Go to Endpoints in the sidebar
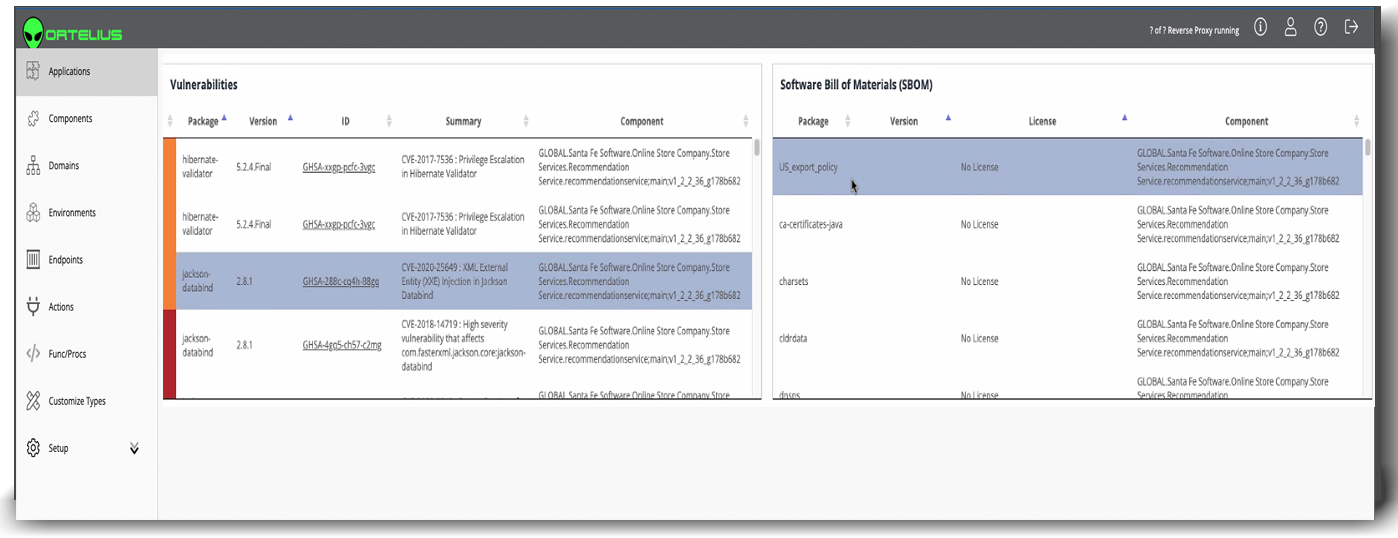The image size is (1398, 538). [x=66, y=260]
